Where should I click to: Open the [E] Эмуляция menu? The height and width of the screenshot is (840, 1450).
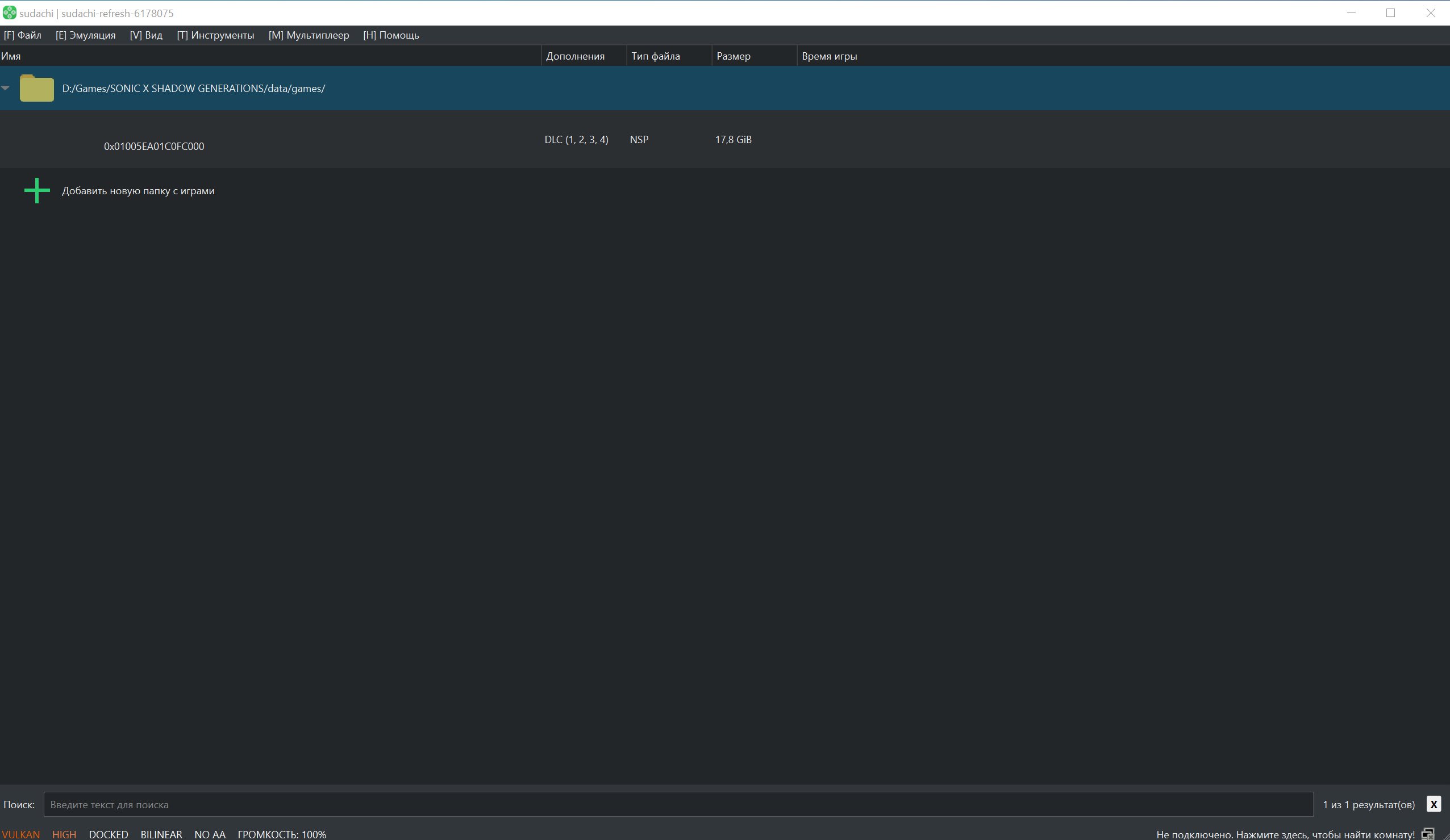tap(85, 35)
